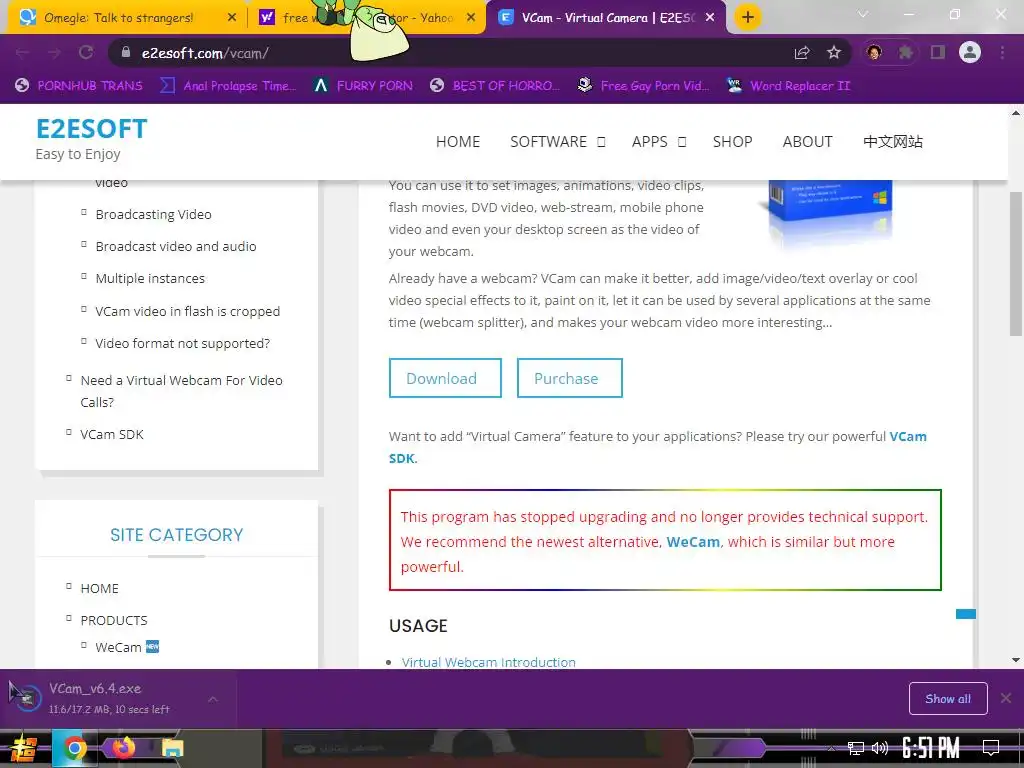Go to HOME in site navigation

click(458, 142)
